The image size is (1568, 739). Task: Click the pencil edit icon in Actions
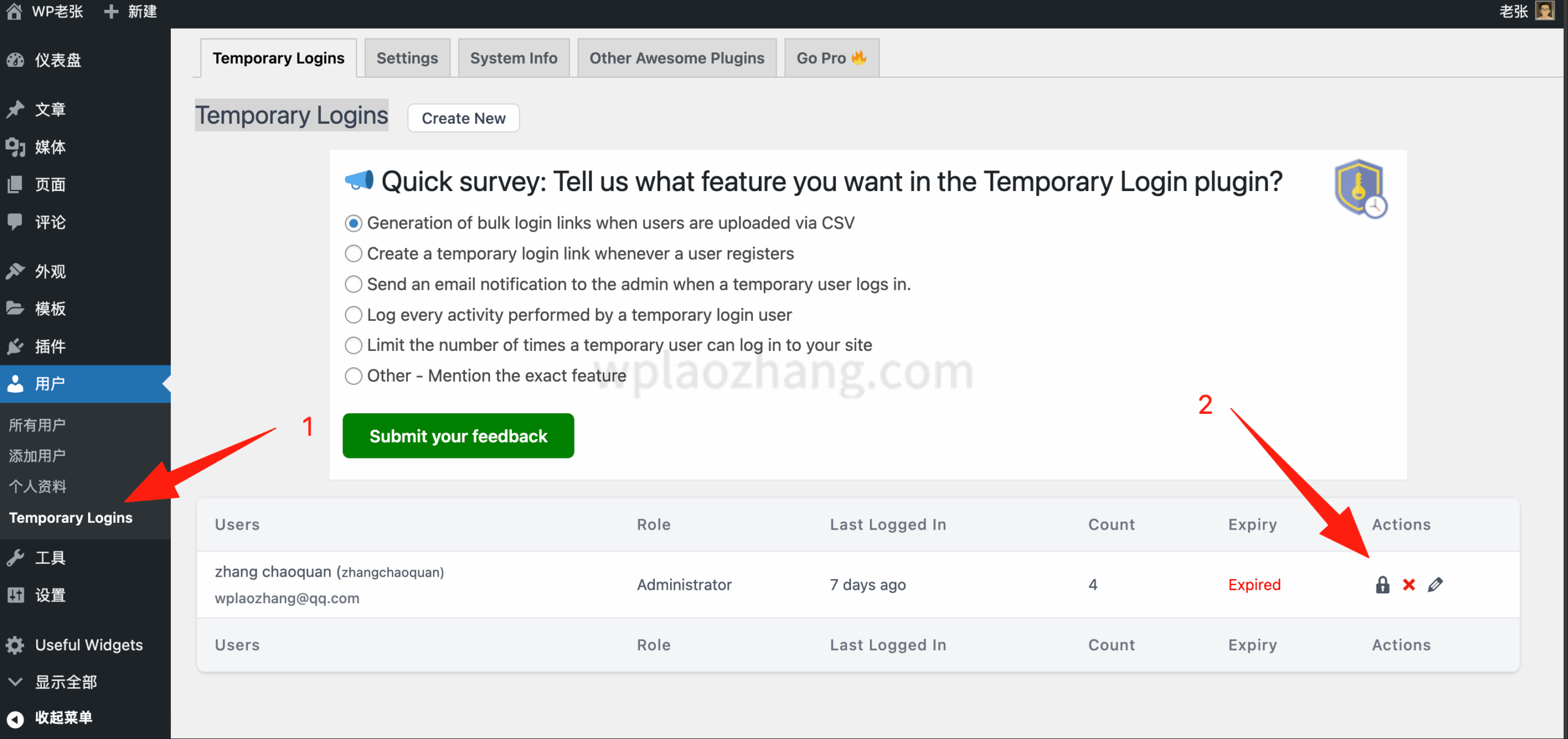coord(1435,585)
